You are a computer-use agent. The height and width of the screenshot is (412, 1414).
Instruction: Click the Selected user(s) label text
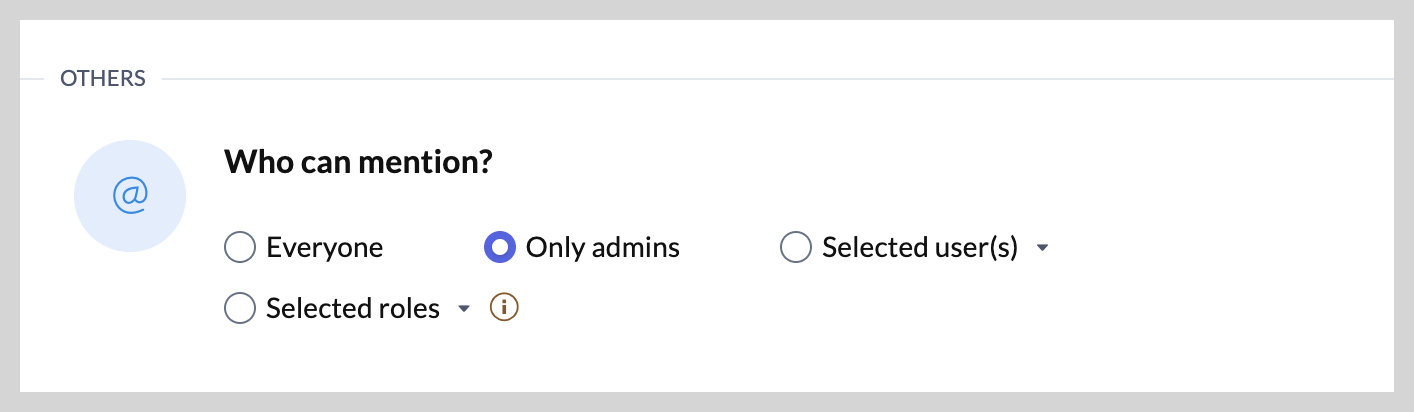pos(919,247)
